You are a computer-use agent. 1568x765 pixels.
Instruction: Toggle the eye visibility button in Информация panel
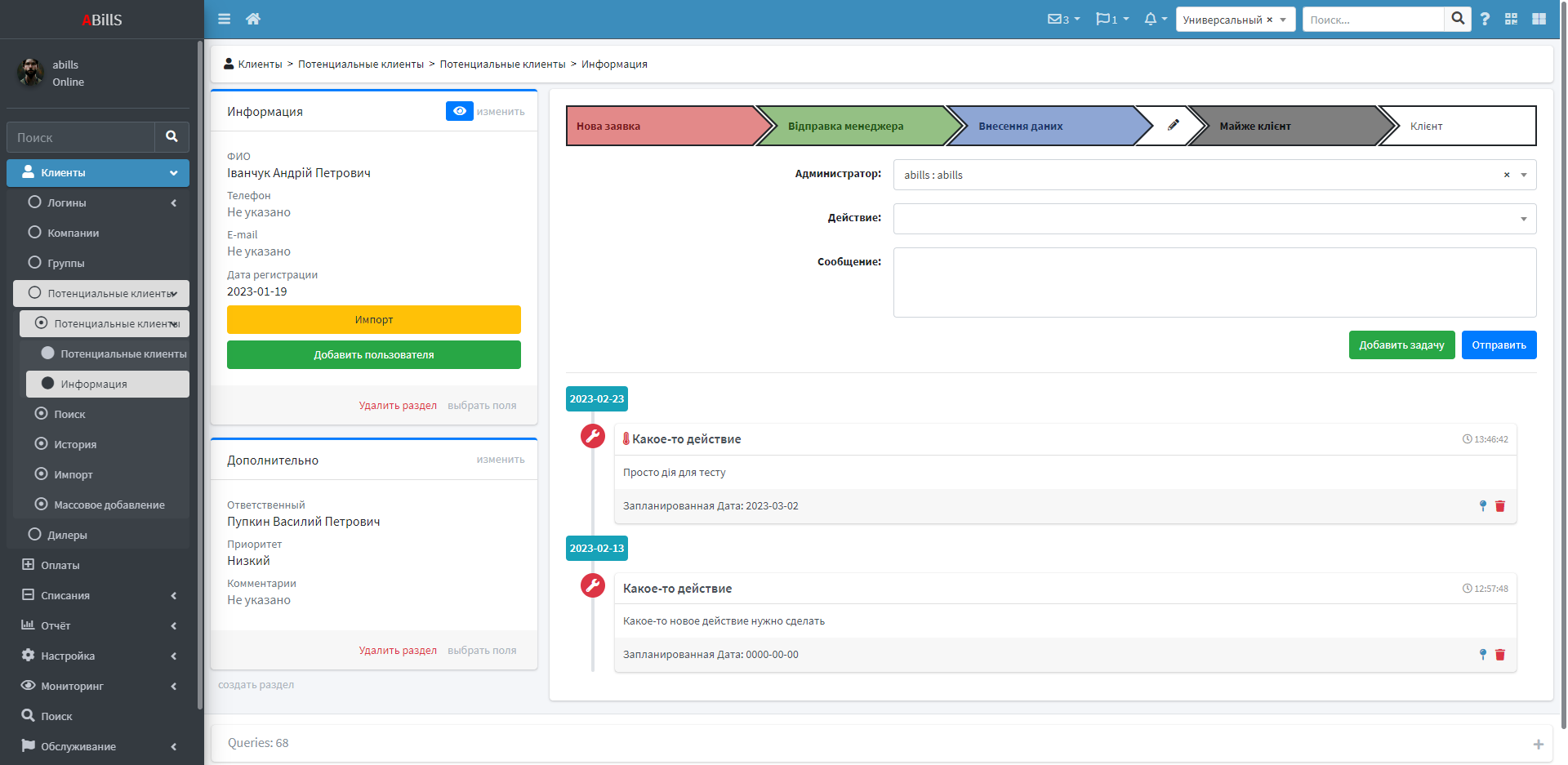pyautogui.click(x=459, y=111)
